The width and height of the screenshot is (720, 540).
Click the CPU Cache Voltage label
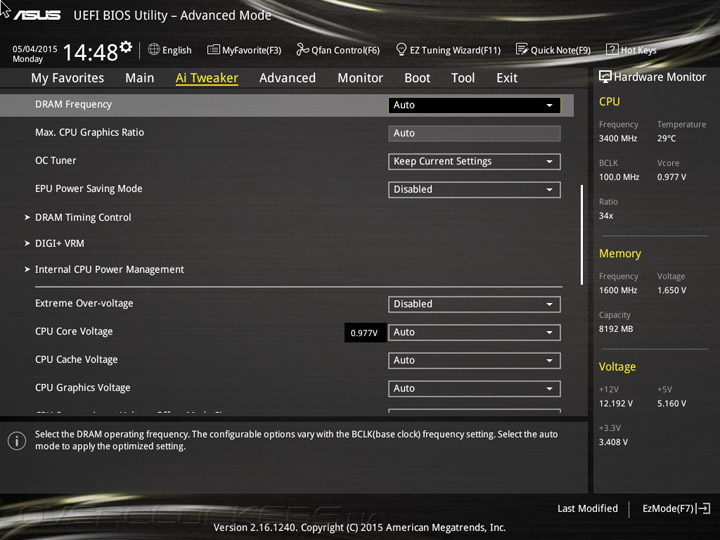[76, 360]
